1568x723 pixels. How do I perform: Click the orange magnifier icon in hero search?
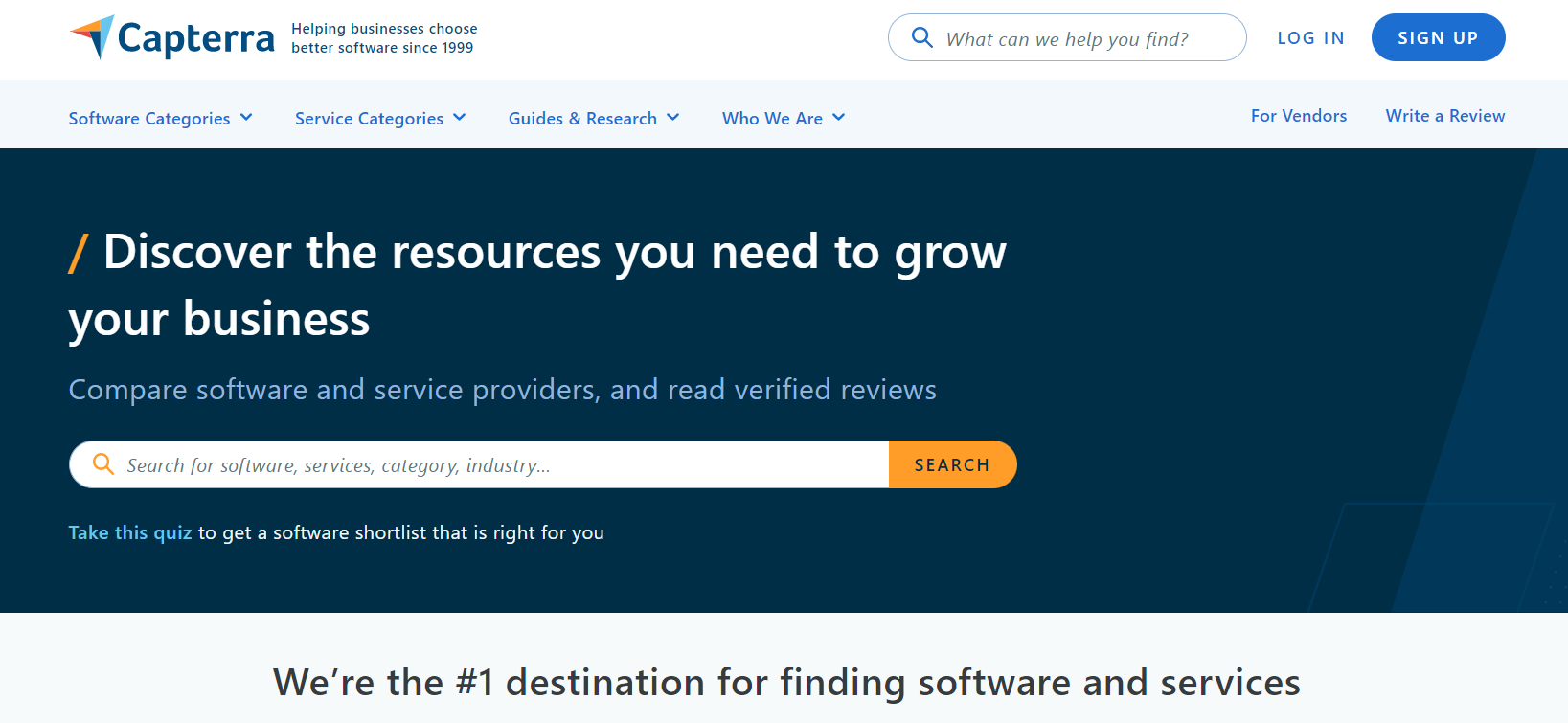pyautogui.click(x=102, y=464)
